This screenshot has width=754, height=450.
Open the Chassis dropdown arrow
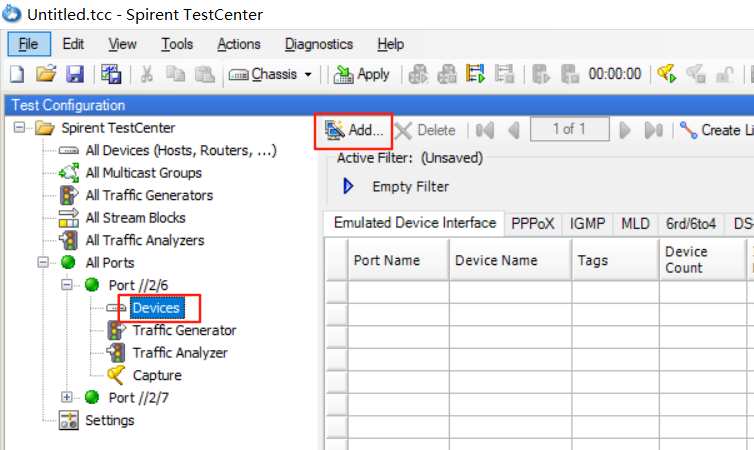[308, 75]
